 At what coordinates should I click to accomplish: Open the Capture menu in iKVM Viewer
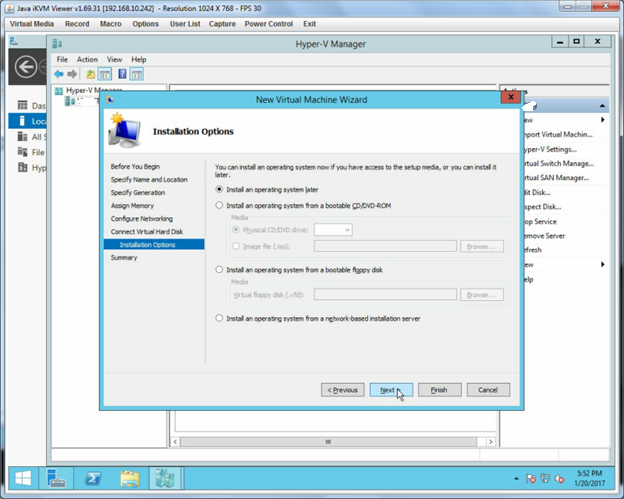click(222, 24)
